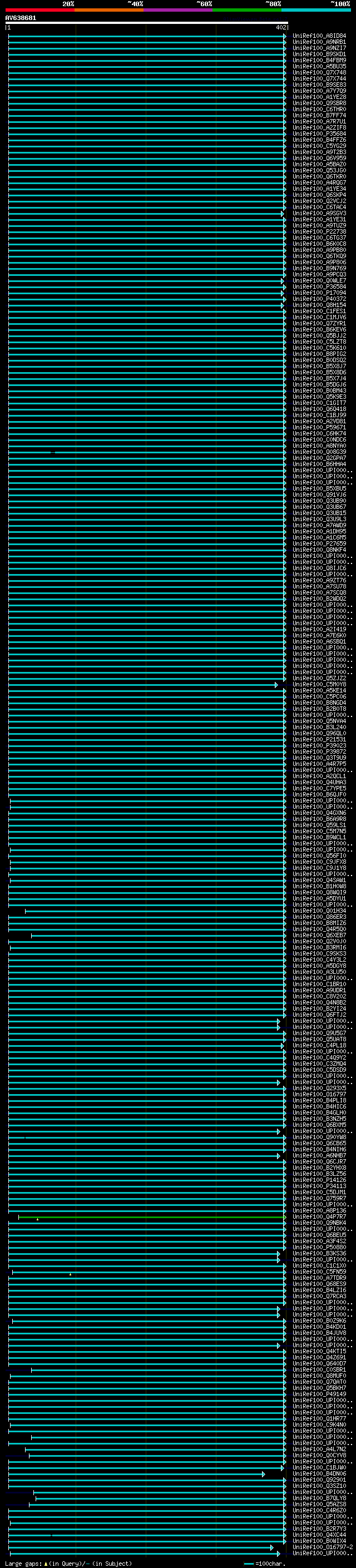Select label UniRef100_B4FFZ6
356x1568 pixels.
coord(319,140)
